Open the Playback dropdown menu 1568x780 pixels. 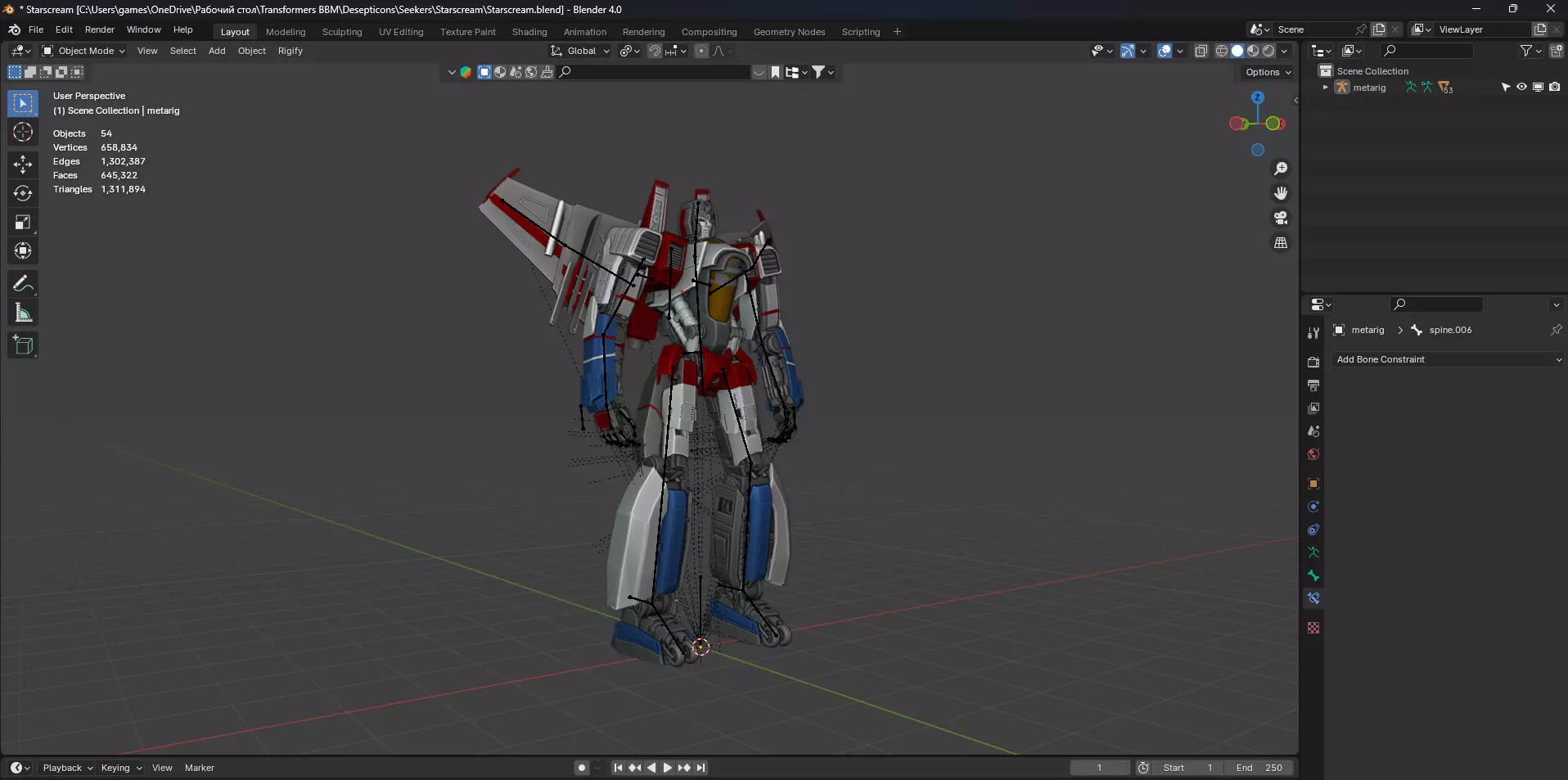67,768
